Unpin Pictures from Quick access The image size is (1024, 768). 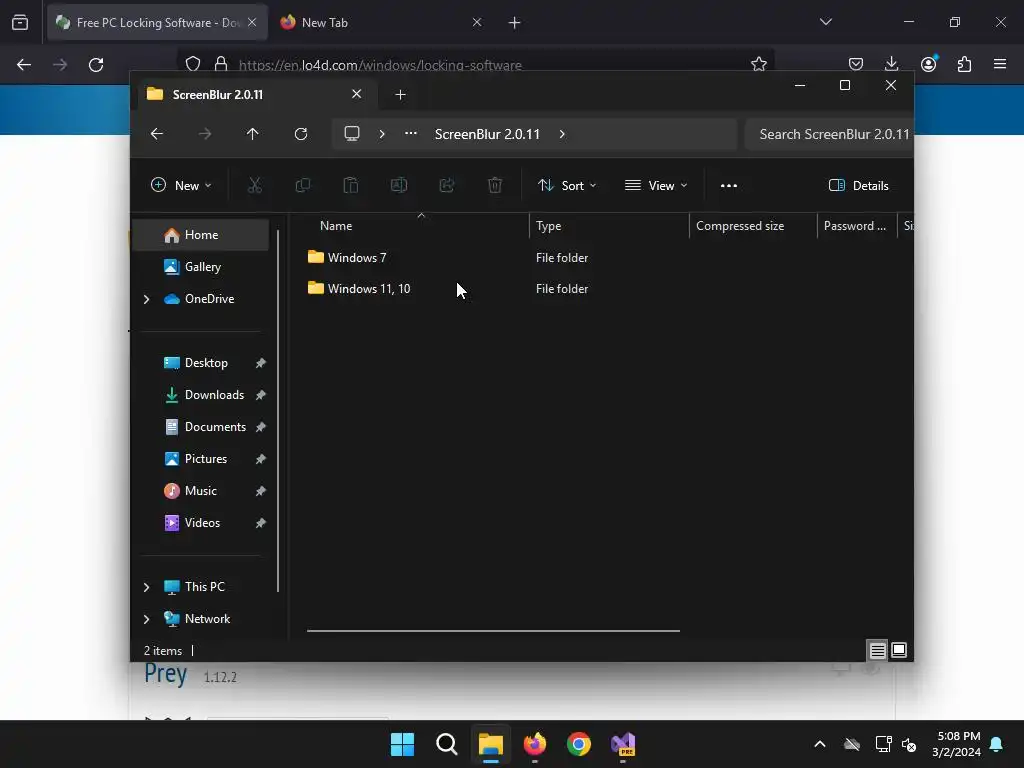[x=261, y=459]
